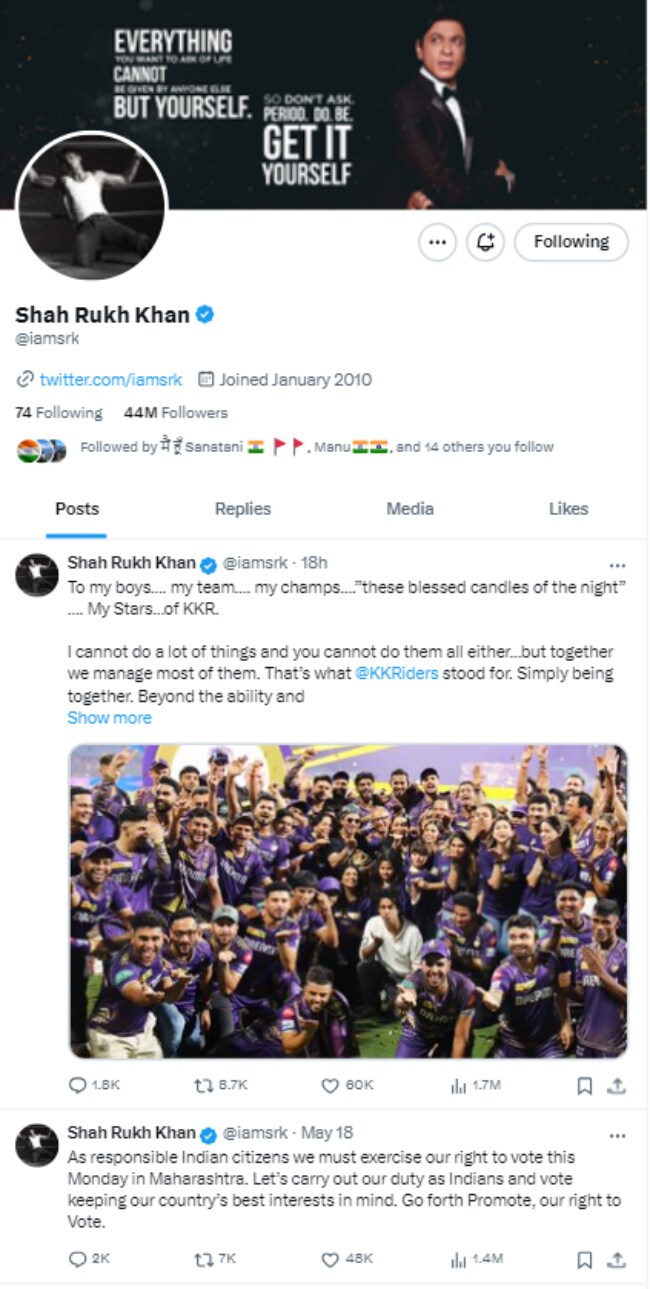Share the KKR team post
The image size is (650, 1289).
[x=617, y=1085]
